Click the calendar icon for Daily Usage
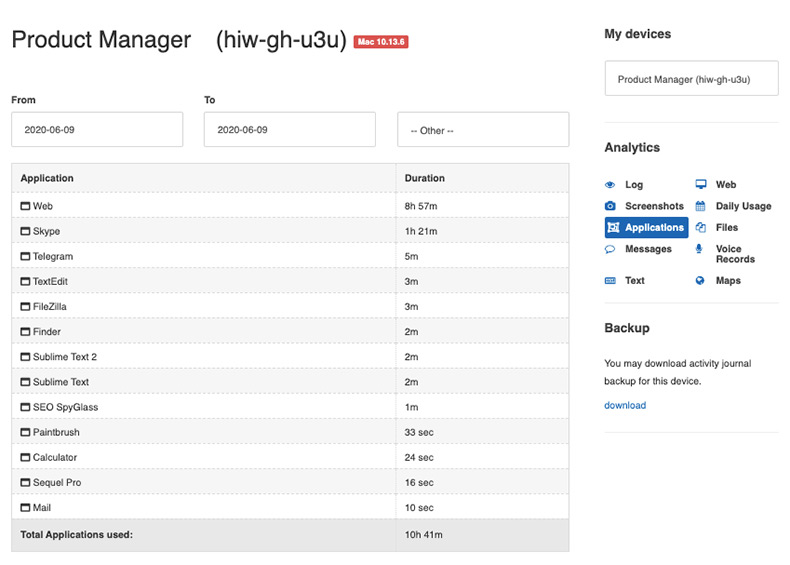Screen dimensions: 790x565 click(x=700, y=206)
